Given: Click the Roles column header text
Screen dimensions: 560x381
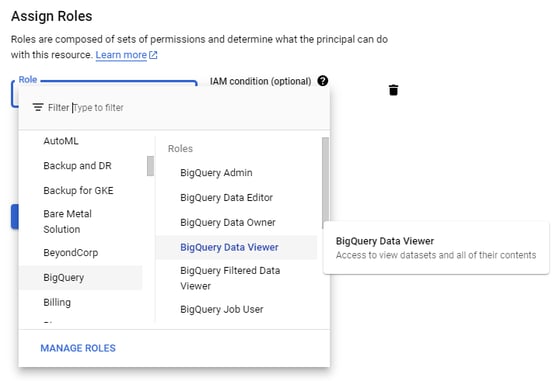Looking at the screenshot, I should coord(180,149).
